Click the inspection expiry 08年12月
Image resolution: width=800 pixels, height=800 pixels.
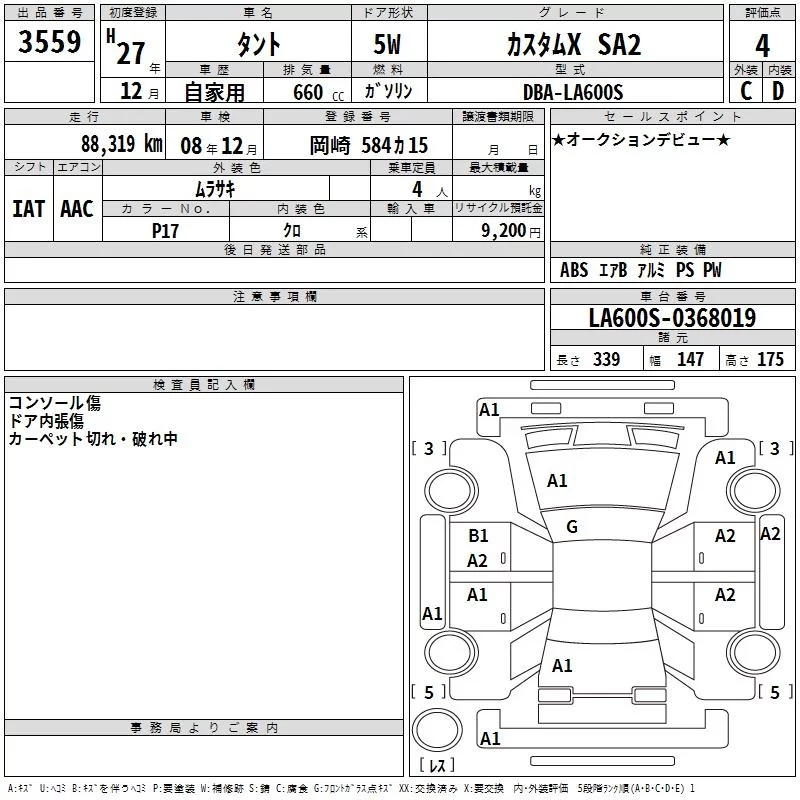[x=219, y=146]
